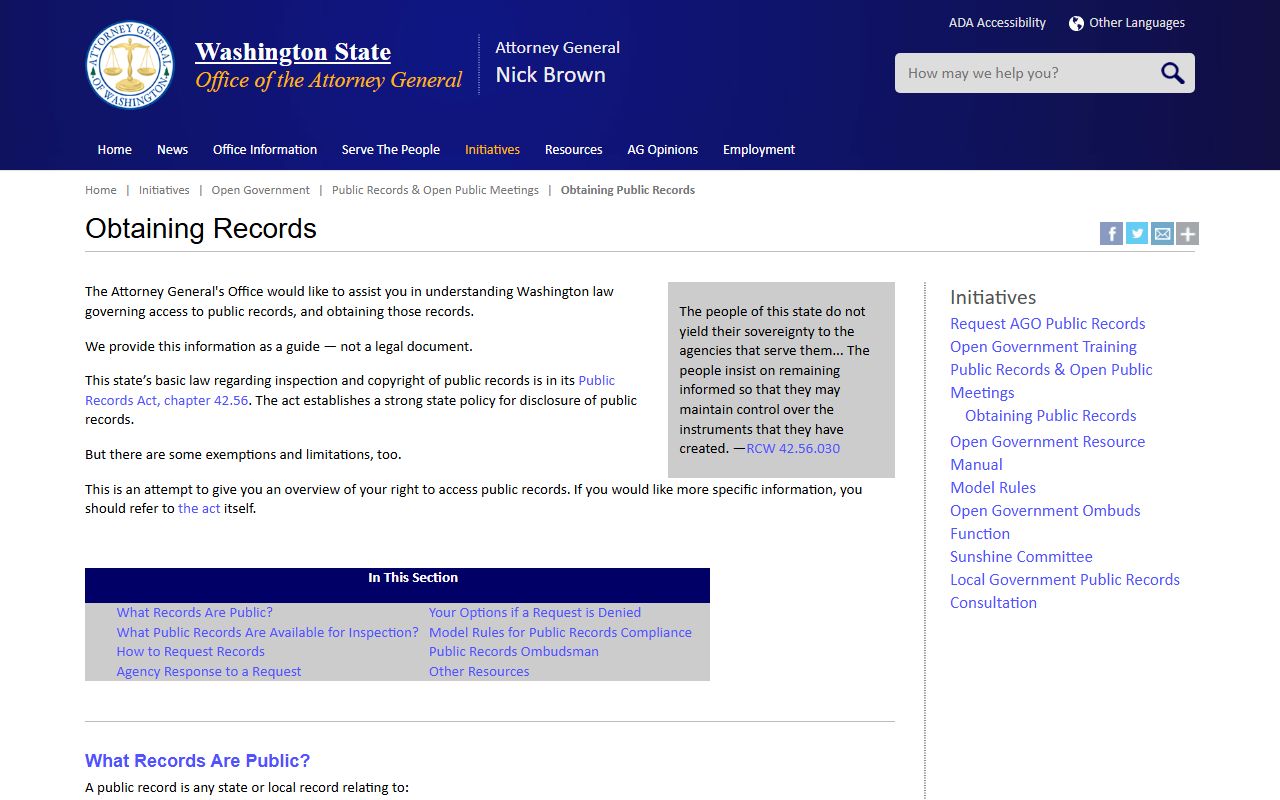Open the Resources menu item
This screenshot has height=800, width=1280.
573,150
